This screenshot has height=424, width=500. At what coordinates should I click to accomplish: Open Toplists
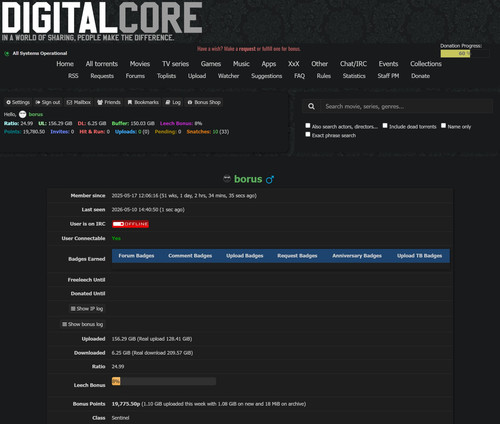166,76
